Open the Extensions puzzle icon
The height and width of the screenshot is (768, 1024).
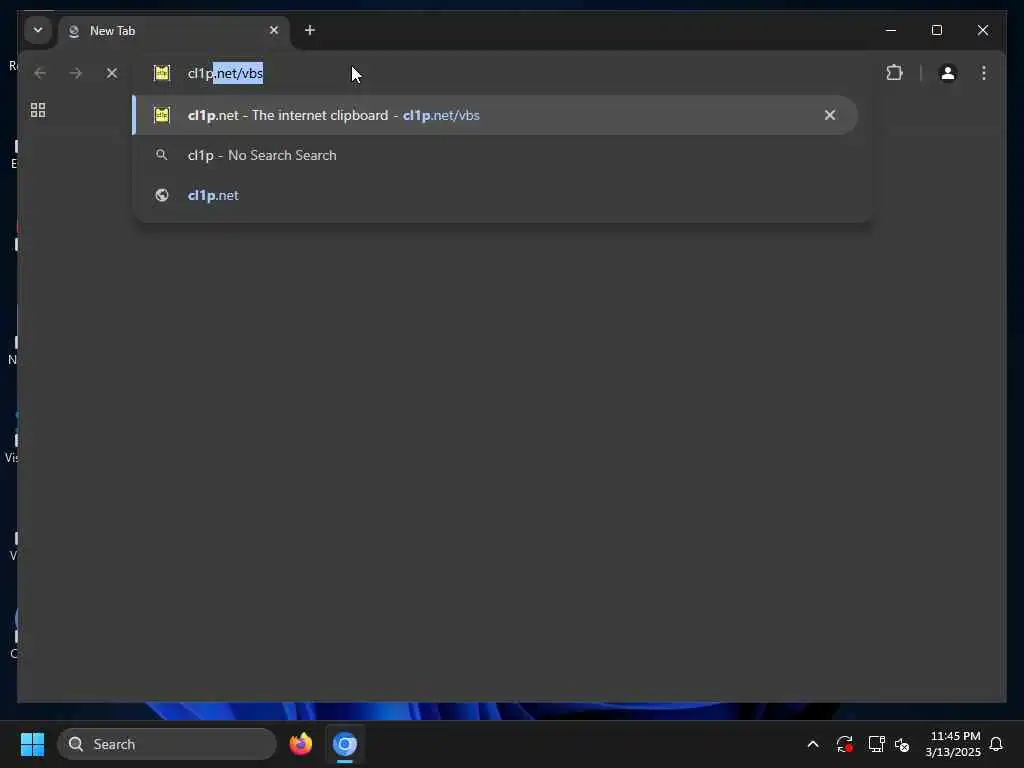[894, 72]
